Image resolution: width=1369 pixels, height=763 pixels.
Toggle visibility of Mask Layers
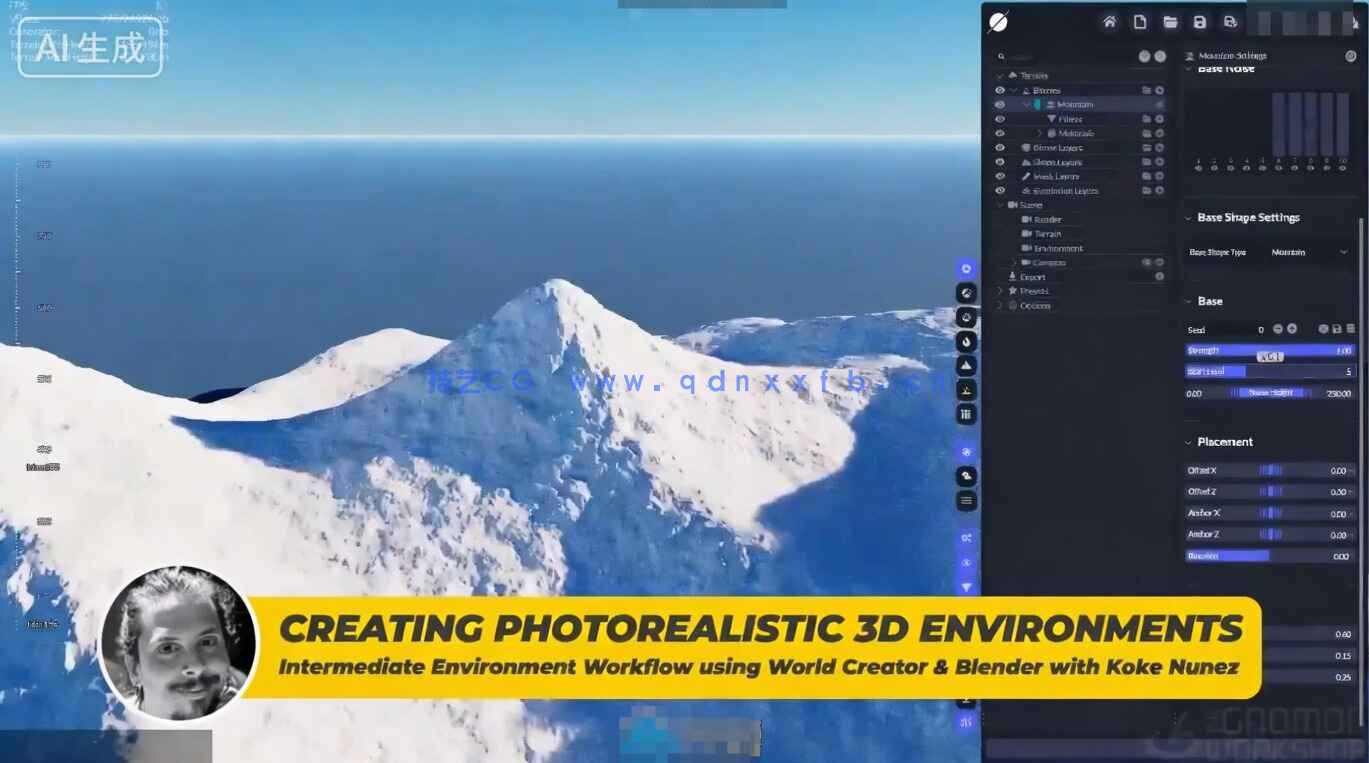tap(1000, 176)
